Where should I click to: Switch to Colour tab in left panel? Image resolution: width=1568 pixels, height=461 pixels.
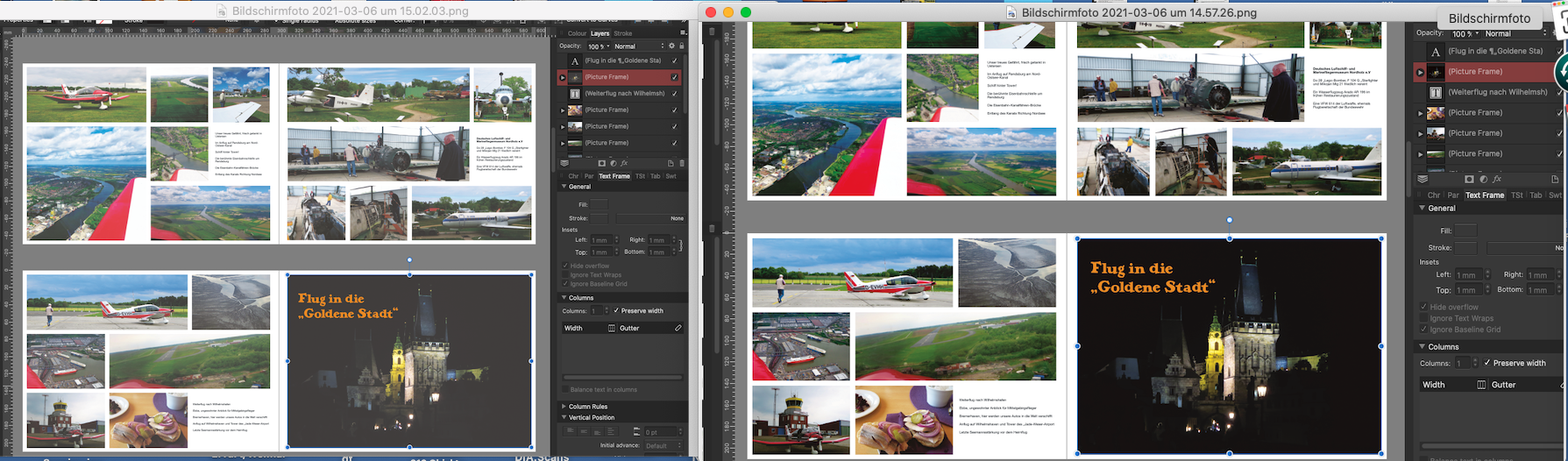pos(577,33)
